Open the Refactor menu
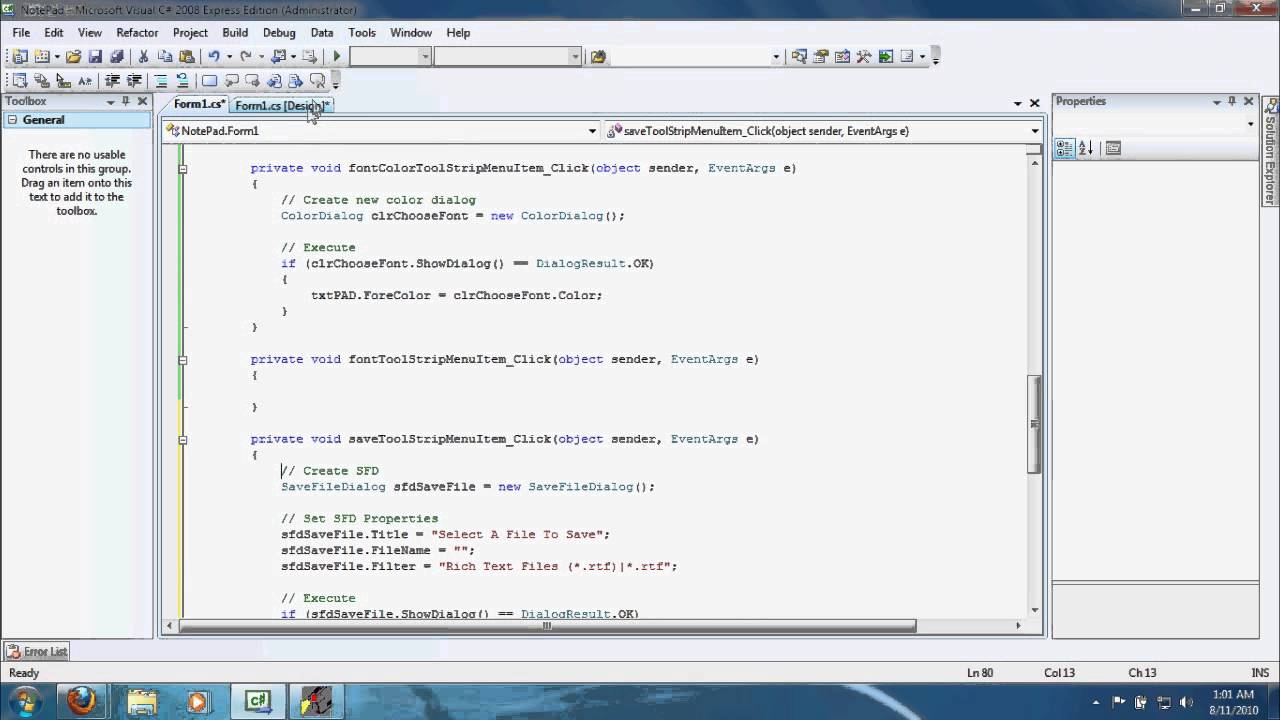This screenshot has width=1280, height=720. point(137,32)
